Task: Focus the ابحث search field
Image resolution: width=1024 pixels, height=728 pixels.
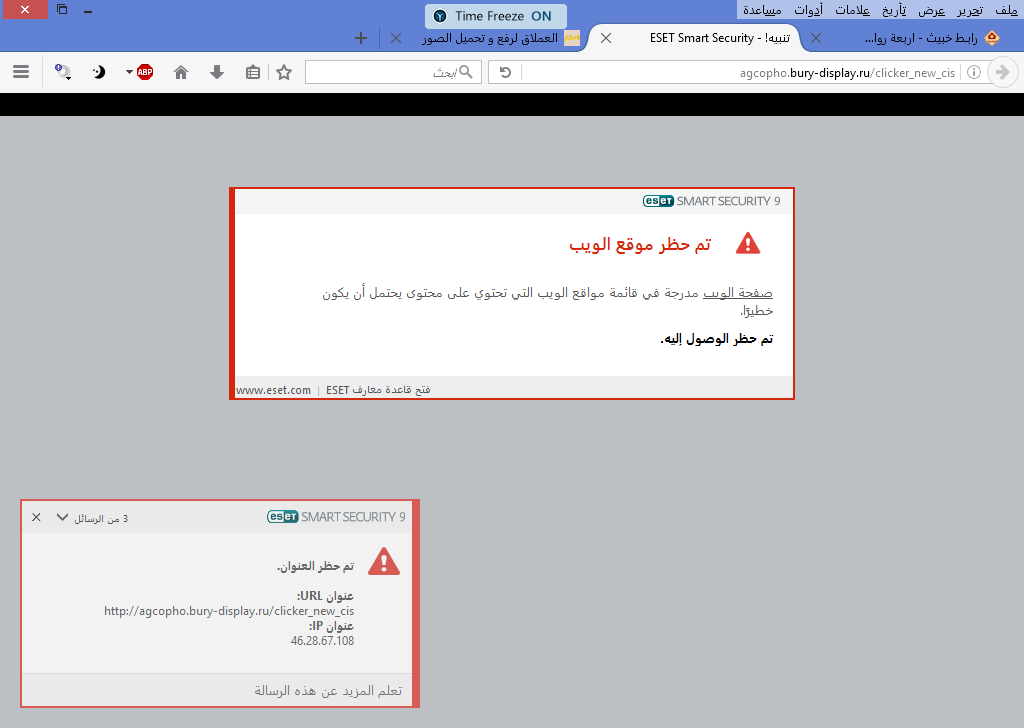Action: click(393, 72)
